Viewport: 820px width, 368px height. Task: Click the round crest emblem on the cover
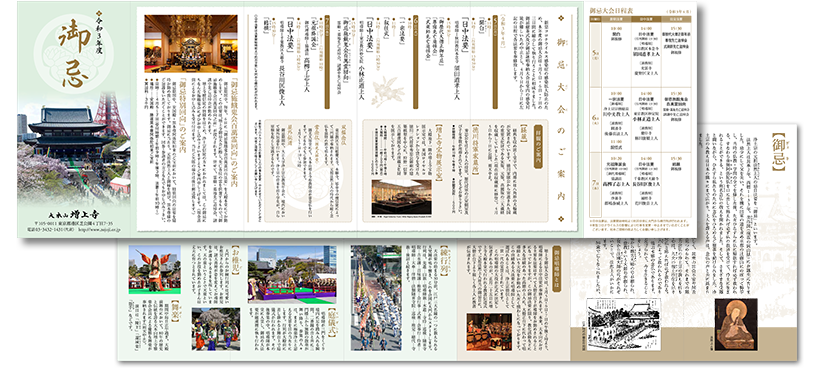pos(74,54)
